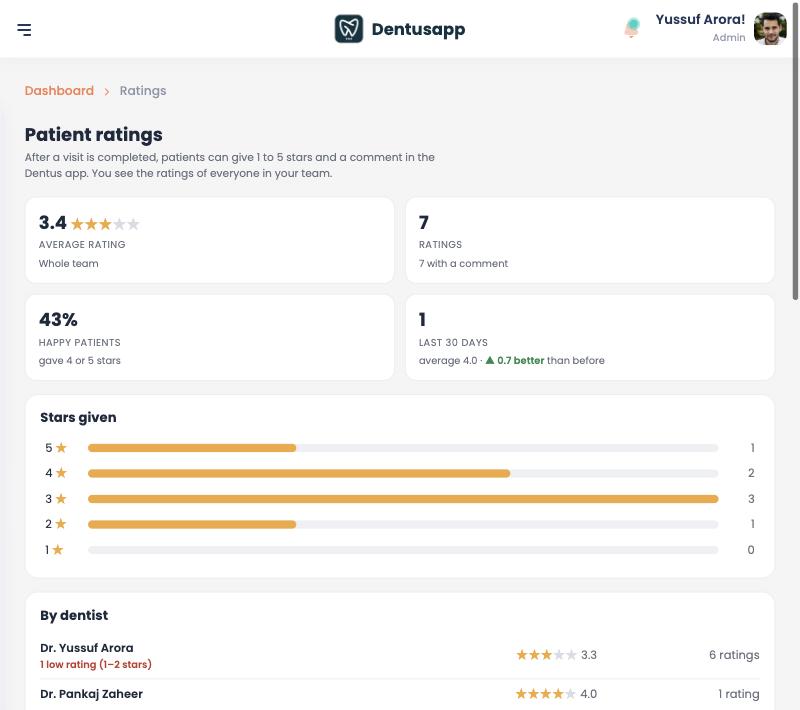Viewport: 800px width, 710px height.
Task: Click Dr. Yussuf Arora's star rating icons
Action: [x=546, y=654]
